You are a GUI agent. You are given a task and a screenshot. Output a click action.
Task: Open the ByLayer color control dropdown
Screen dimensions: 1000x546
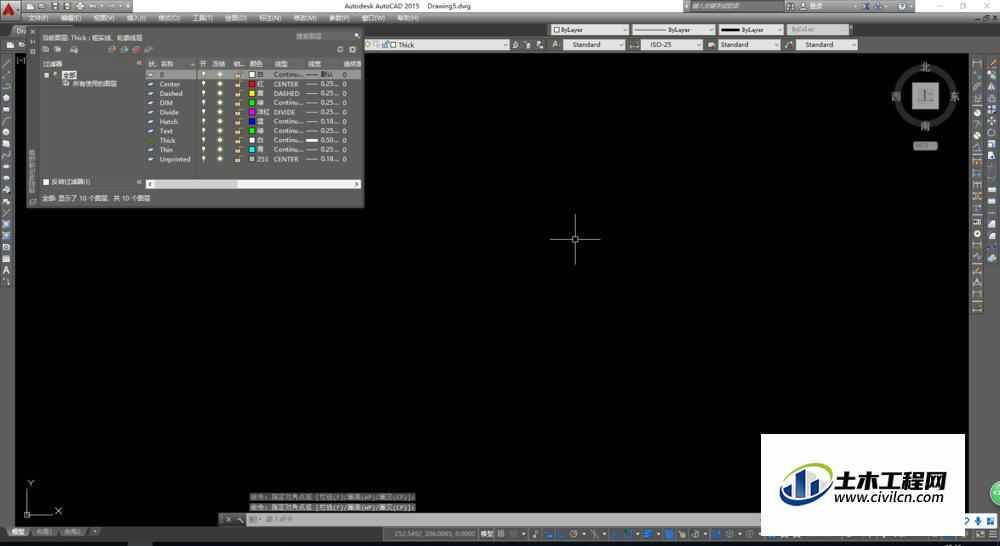[x=590, y=29]
